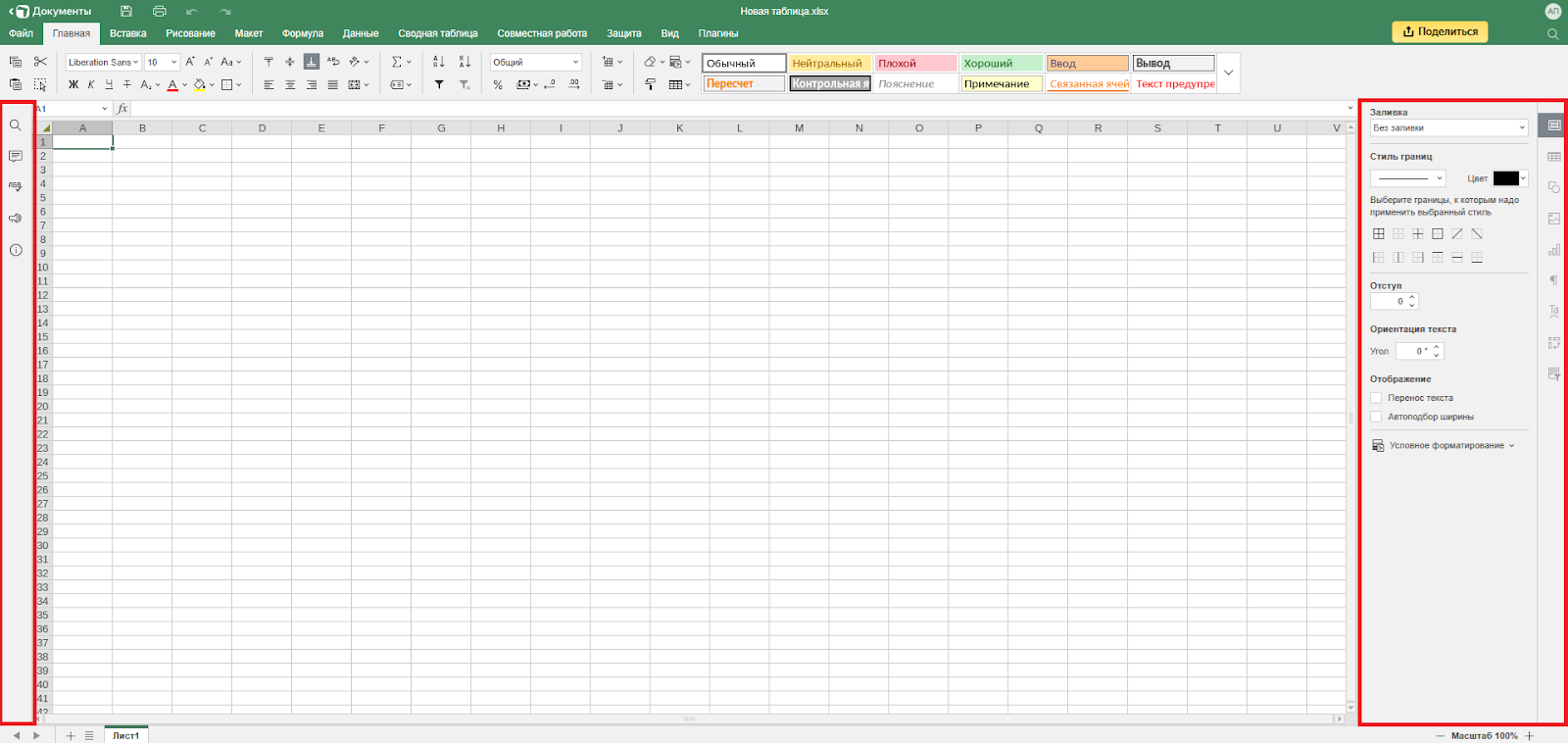Click the search magnifier at top right
Screen dimensions: 1568x743
tap(1552, 33)
